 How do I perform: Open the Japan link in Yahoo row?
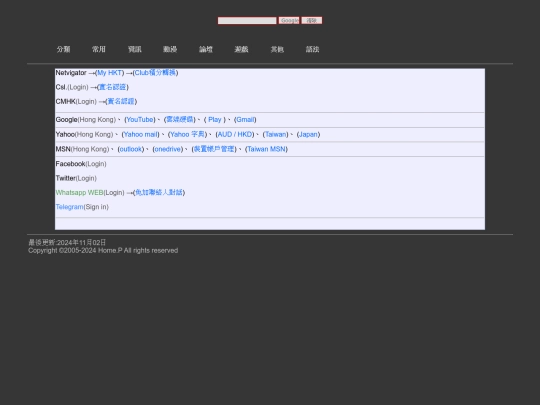tap(308, 135)
